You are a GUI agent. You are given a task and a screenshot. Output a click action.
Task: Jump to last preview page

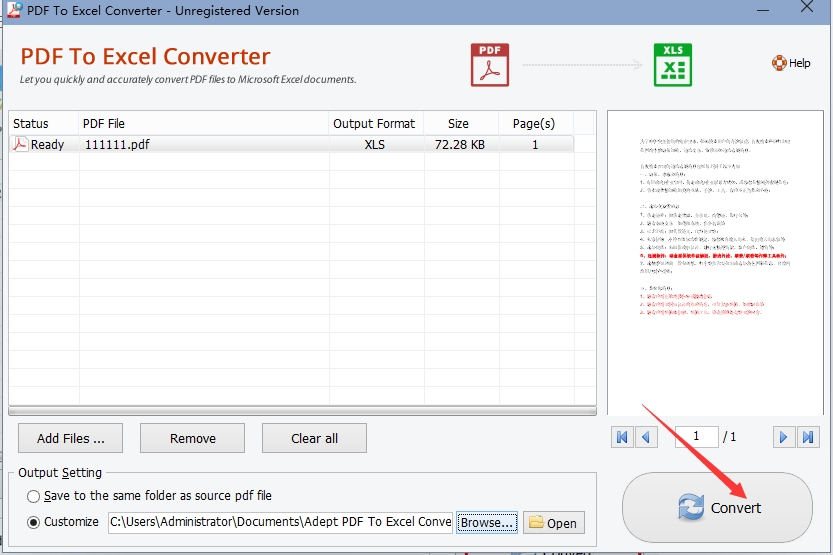click(x=808, y=437)
